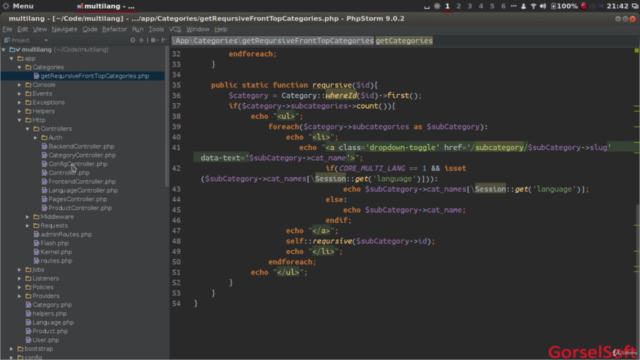
Task: Click the helpers.php file icon
Action: pos(28,313)
